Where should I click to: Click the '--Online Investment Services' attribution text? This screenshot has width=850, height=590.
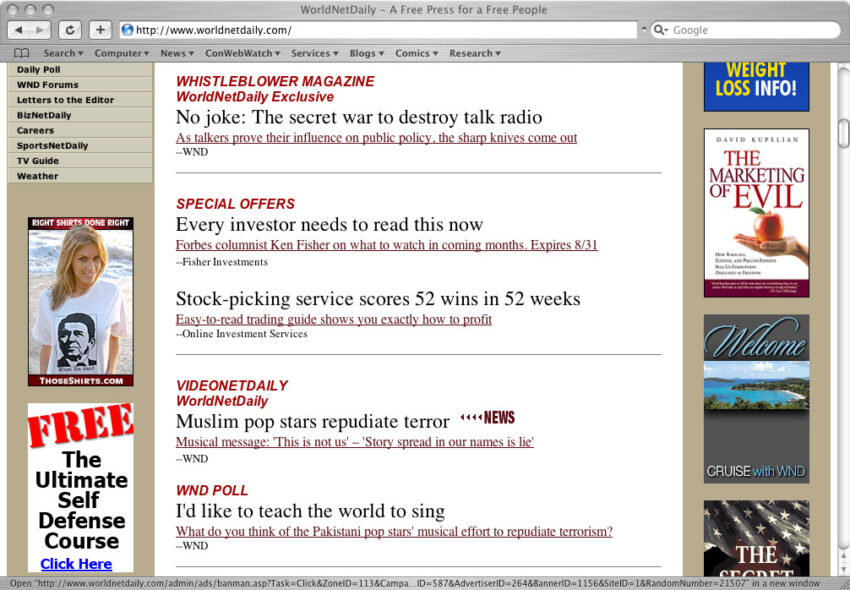coord(242,334)
